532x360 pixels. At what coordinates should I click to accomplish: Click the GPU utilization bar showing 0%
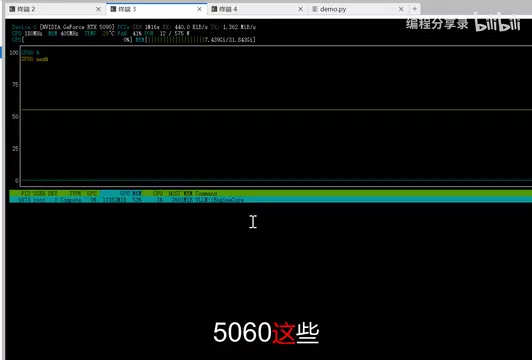tap(72, 40)
